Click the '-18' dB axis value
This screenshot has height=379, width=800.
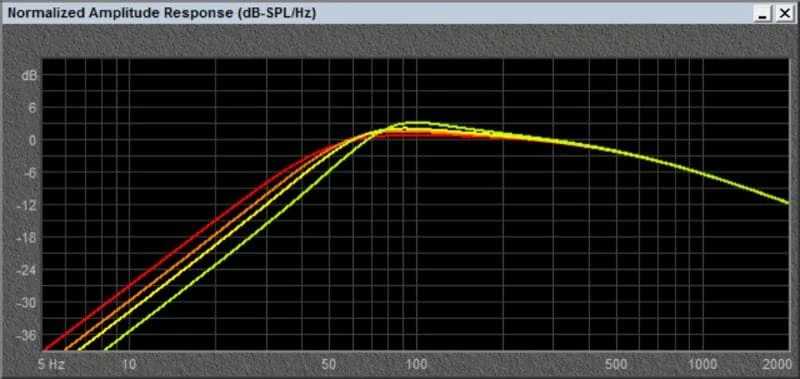pos(27,238)
